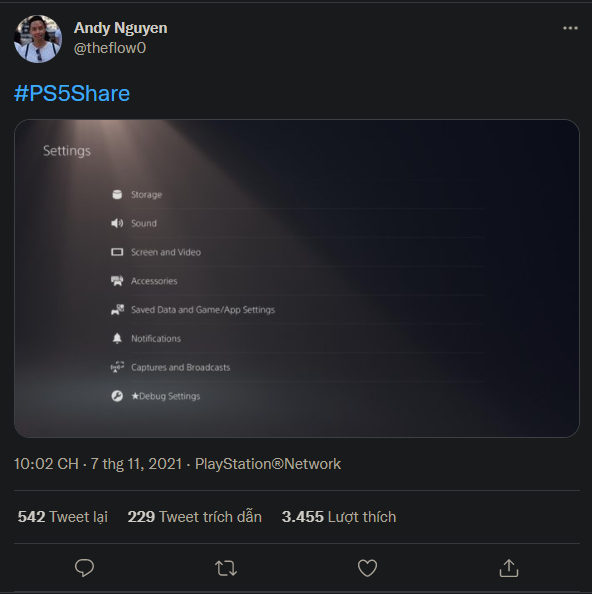Open the @theflow0 handle link
The width and height of the screenshot is (592, 594).
(110, 48)
